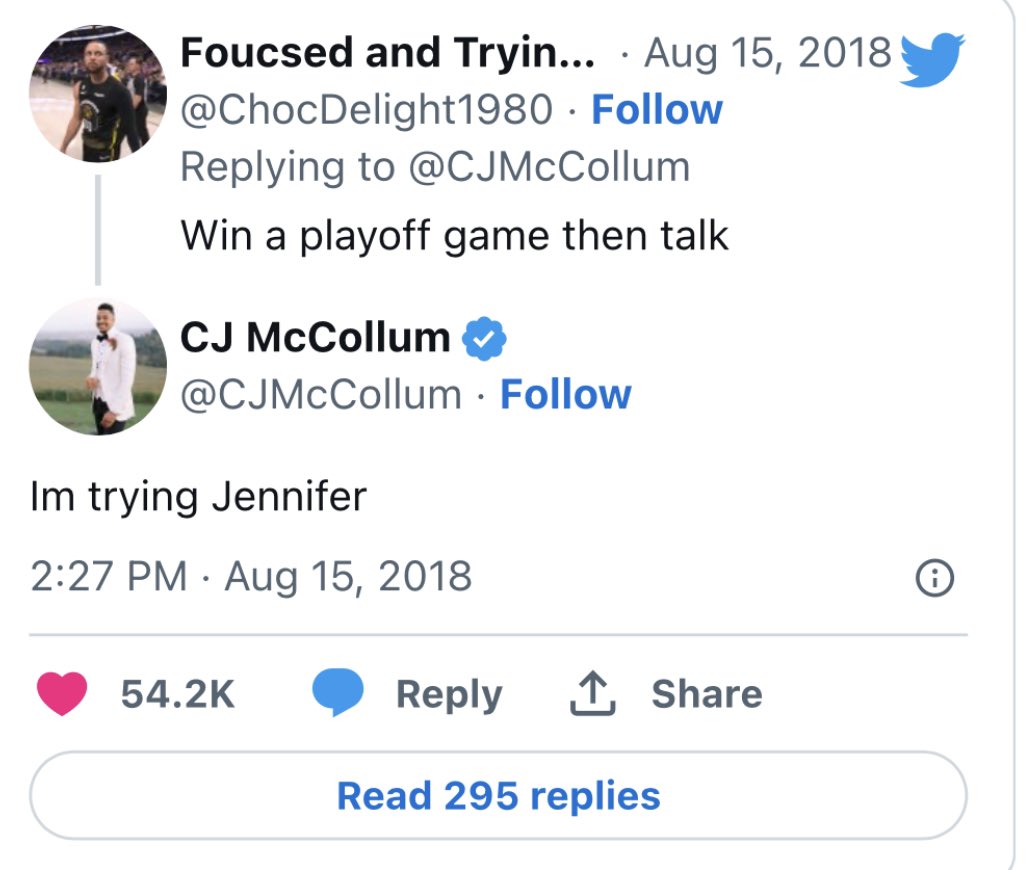Click the blue reply bubble icon
The width and height of the screenshot is (1031, 870).
[336, 694]
